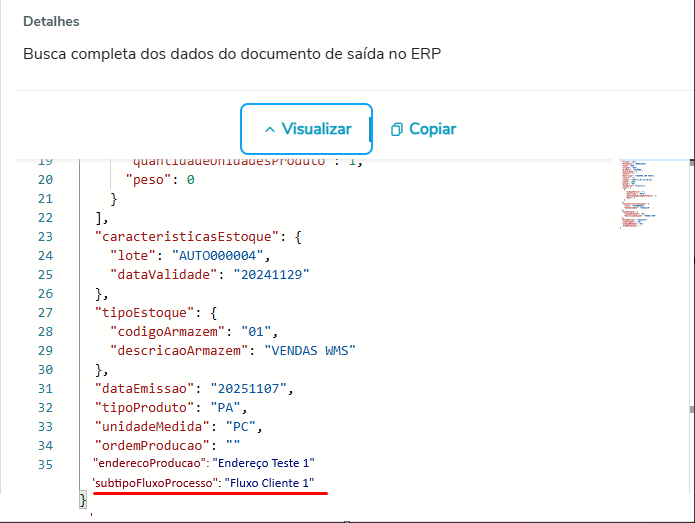This screenshot has width=695, height=523.
Task: Click the "dataEmissao" key
Action: click(144, 389)
